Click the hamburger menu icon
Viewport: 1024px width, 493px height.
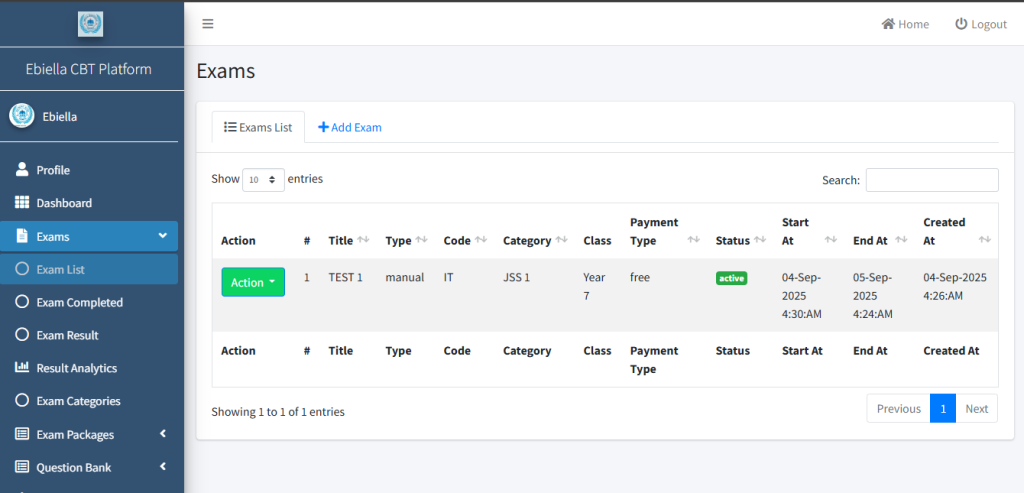pyautogui.click(x=208, y=24)
